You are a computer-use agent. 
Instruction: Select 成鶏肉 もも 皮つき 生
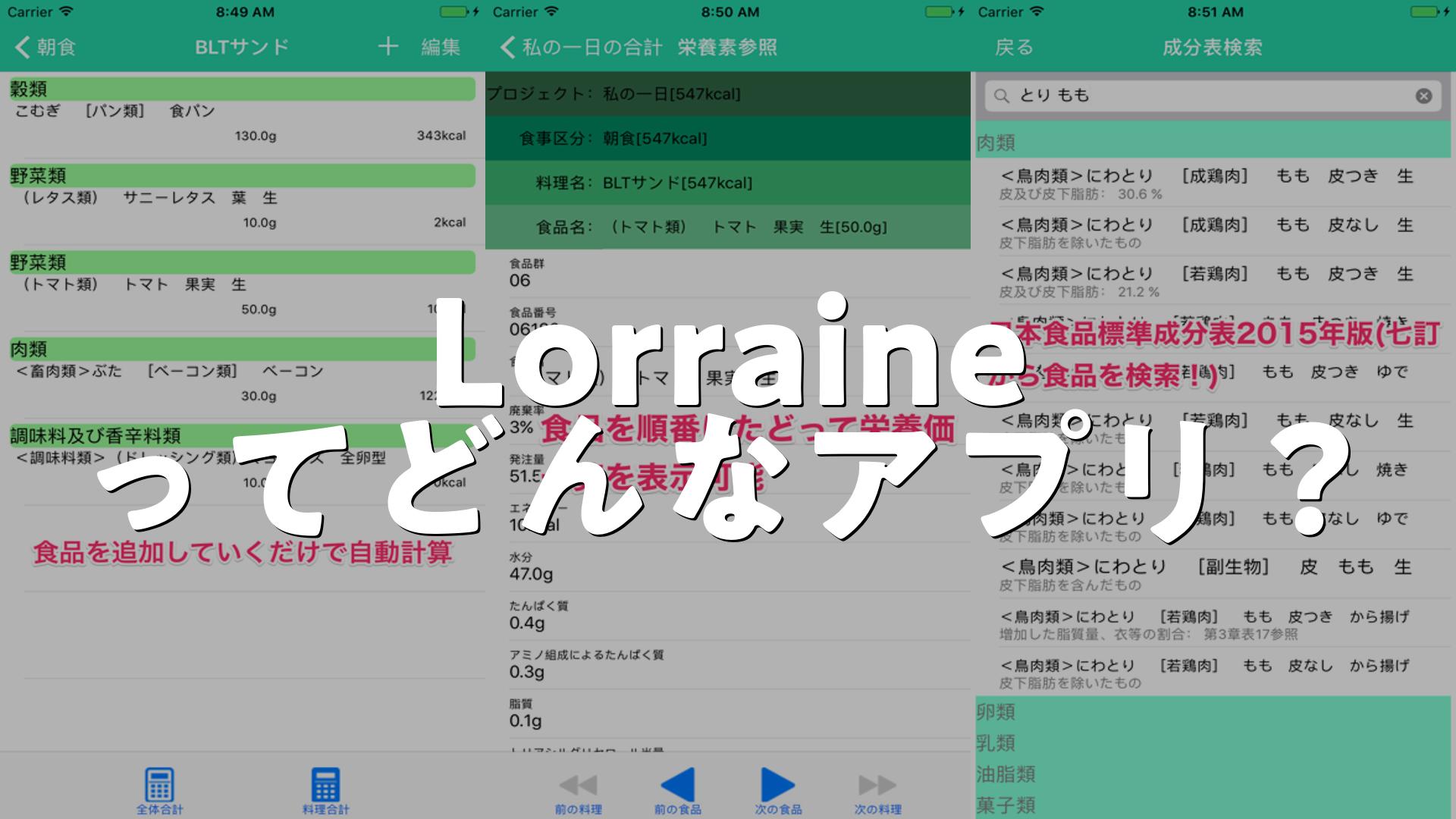pyautogui.click(x=1213, y=184)
